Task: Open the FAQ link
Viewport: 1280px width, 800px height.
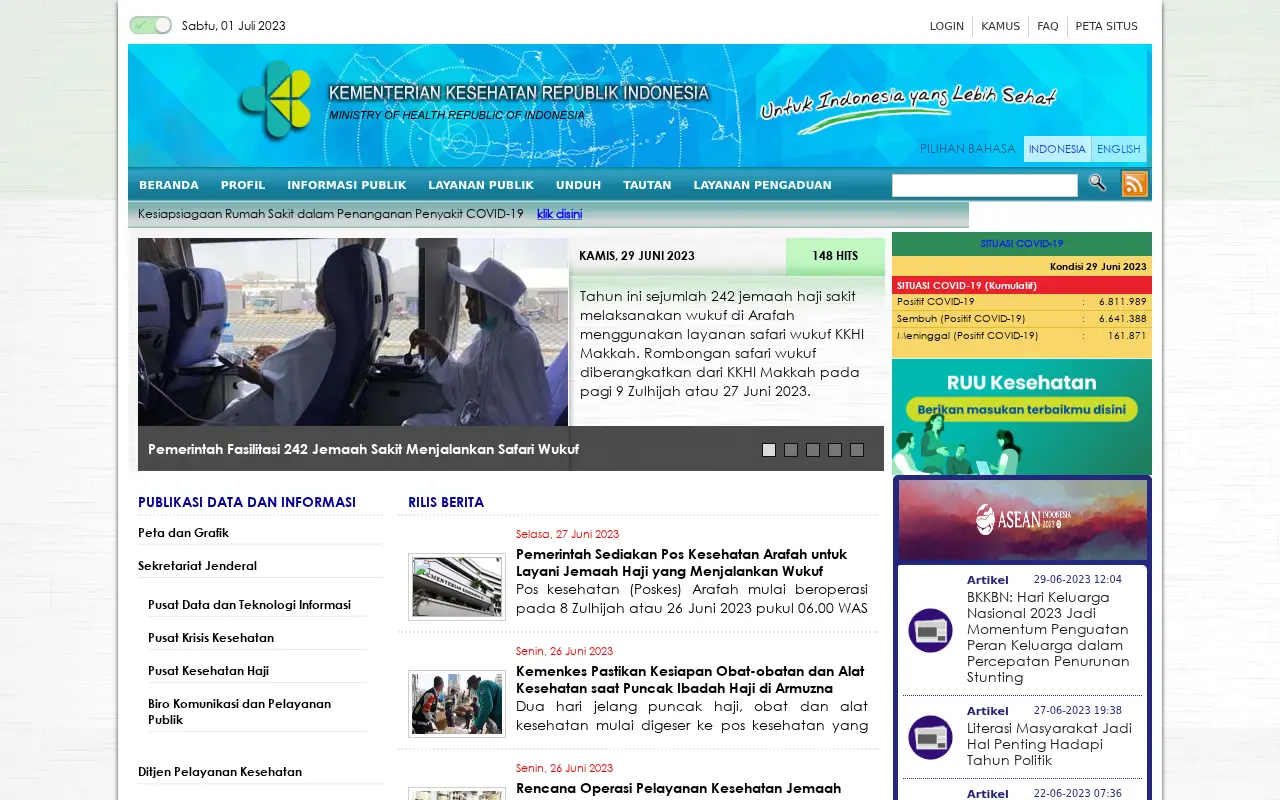Action: point(1048,26)
